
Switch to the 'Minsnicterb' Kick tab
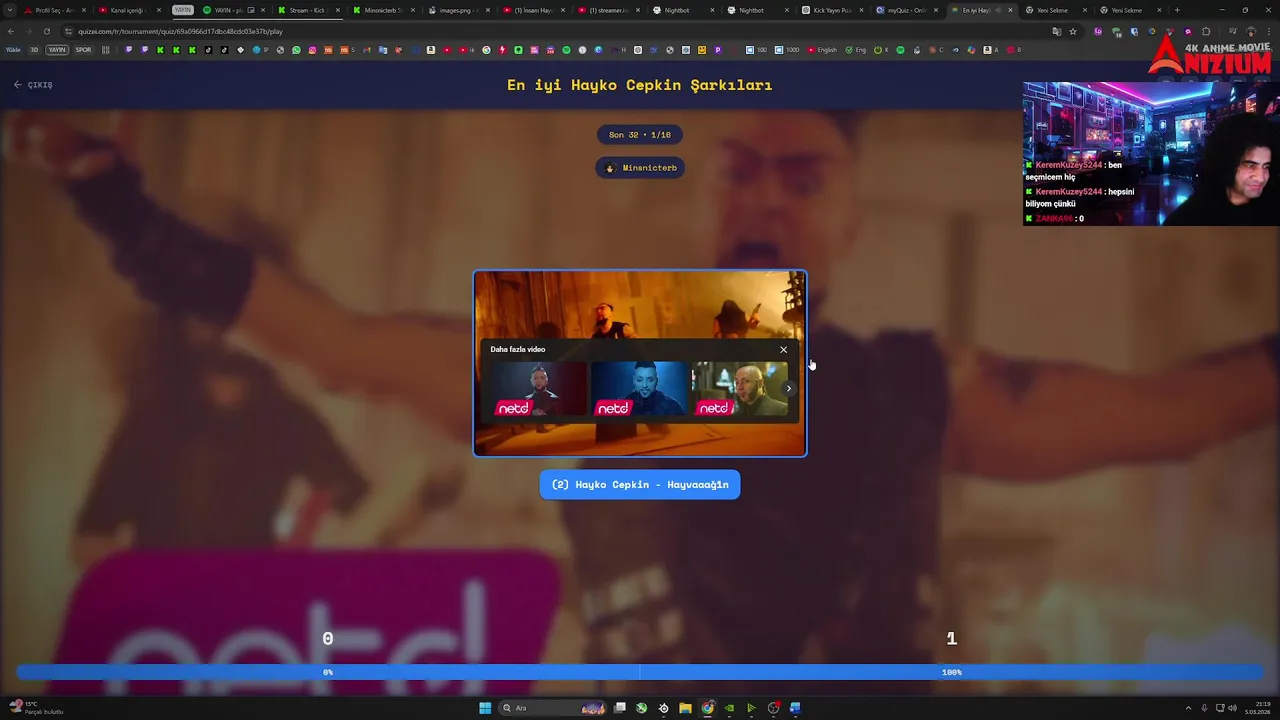coord(380,10)
